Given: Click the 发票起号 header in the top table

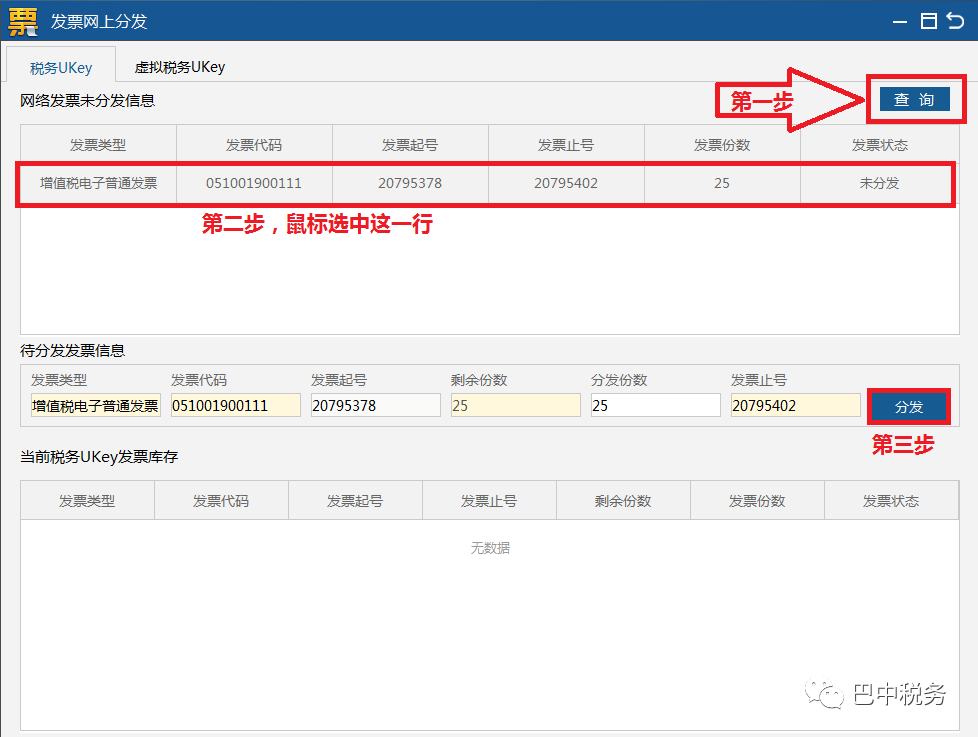Looking at the screenshot, I should [410, 145].
